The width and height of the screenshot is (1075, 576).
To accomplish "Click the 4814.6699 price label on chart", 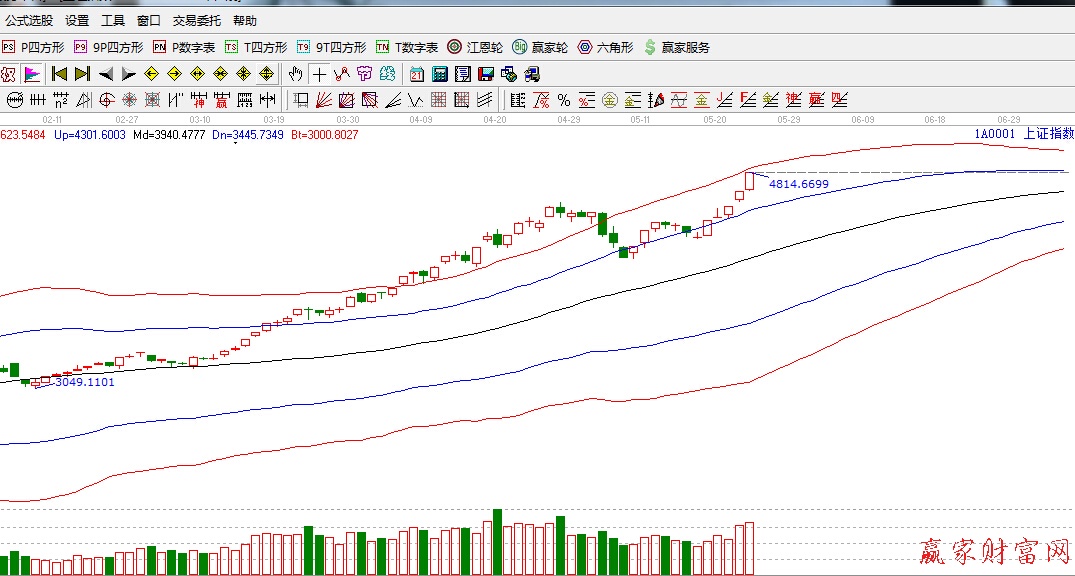I will [x=798, y=184].
